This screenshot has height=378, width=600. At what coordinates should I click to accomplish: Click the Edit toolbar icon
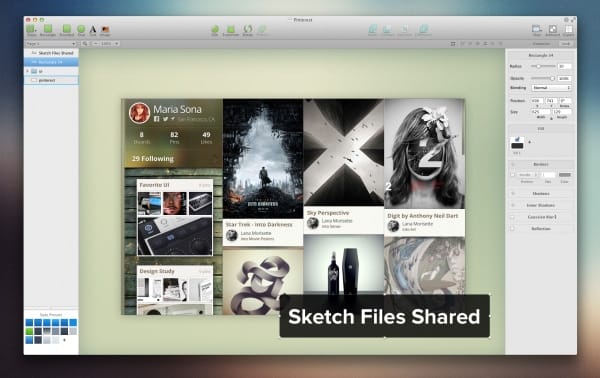coord(215,29)
